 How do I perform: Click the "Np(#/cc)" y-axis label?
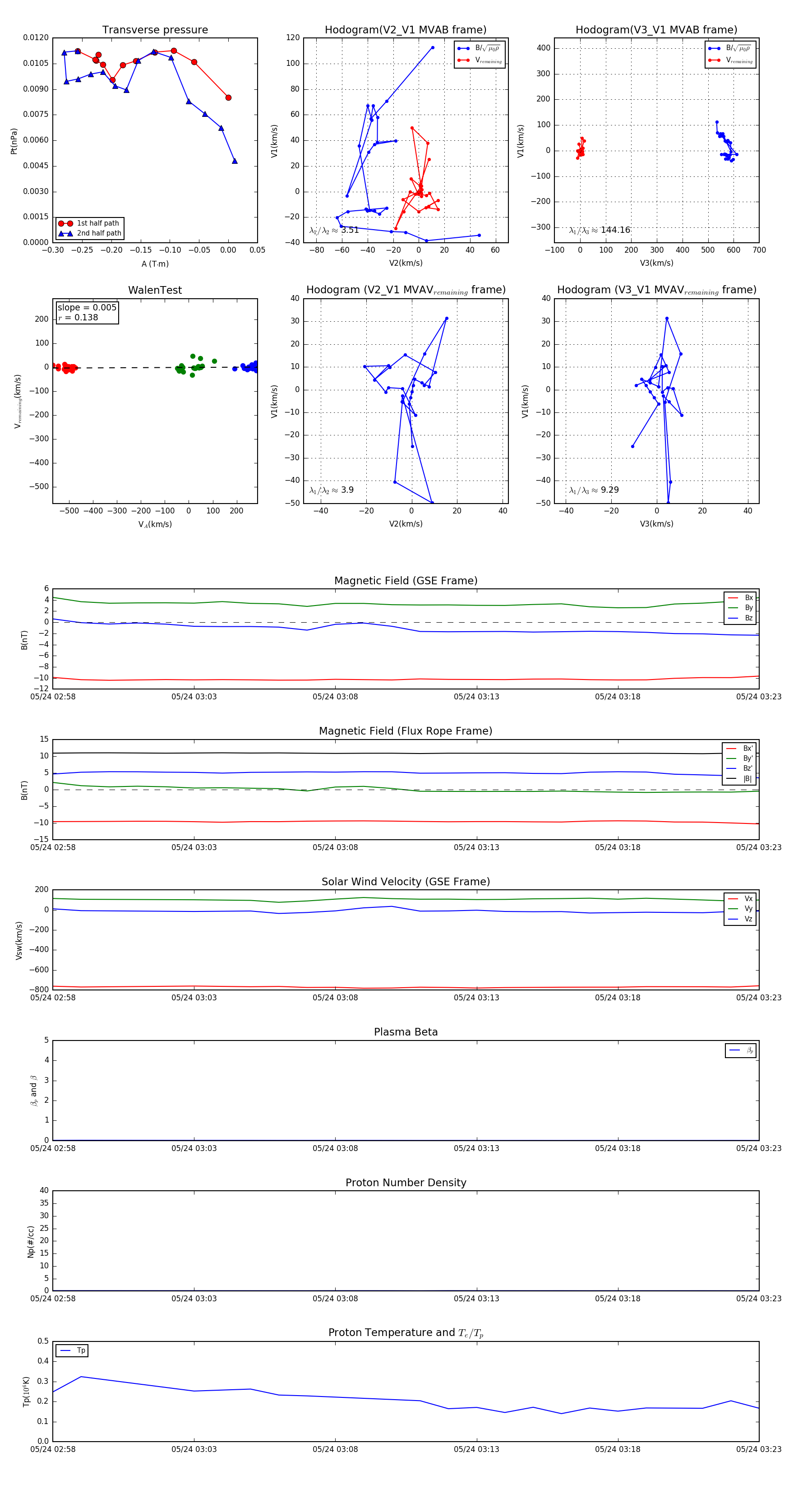(x=31, y=1242)
